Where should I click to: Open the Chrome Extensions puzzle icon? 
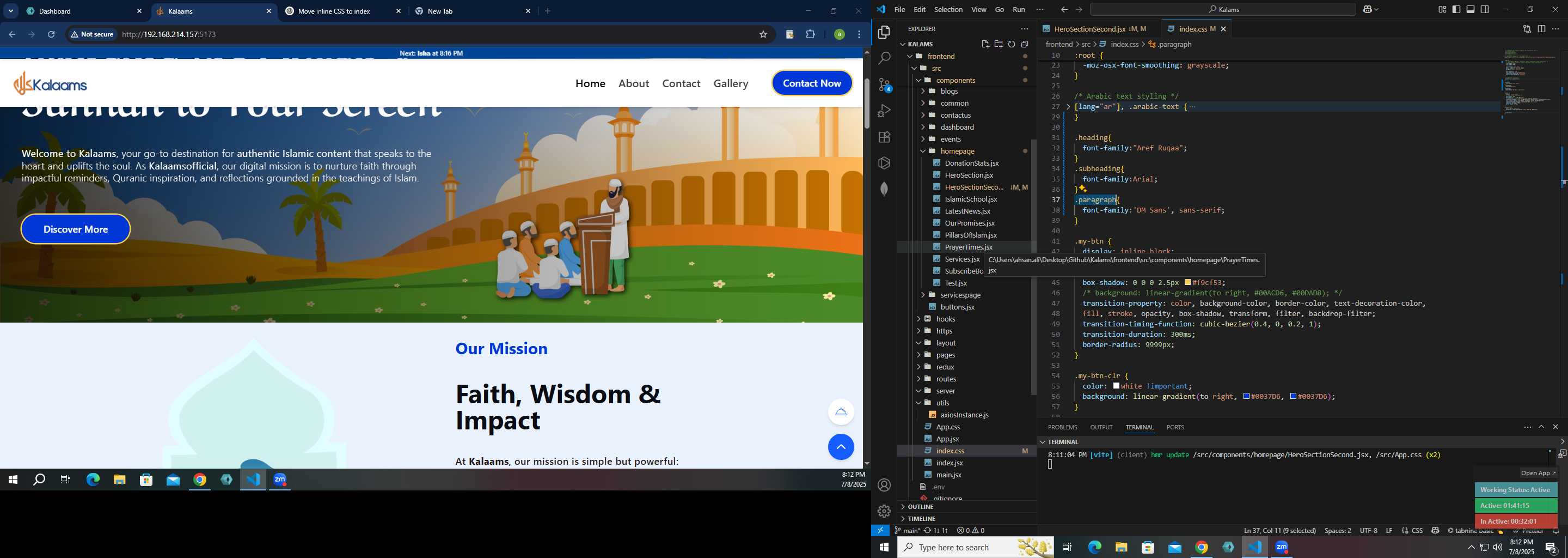[810, 35]
